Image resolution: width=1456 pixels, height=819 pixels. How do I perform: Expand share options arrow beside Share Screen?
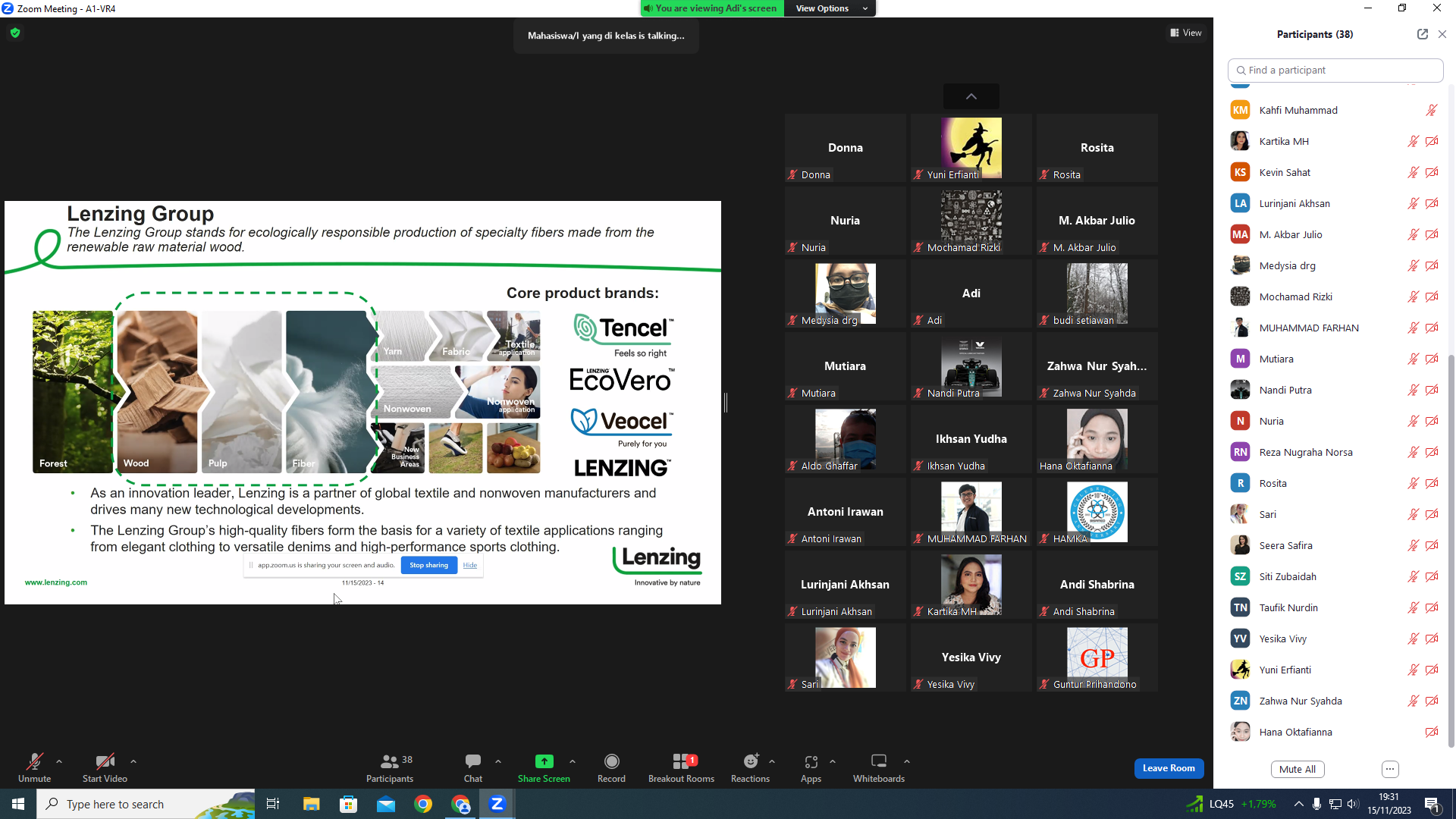573,761
